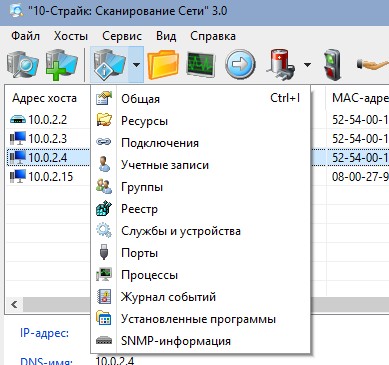Expand the host information dropdown arrow

pyautogui.click(x=136, y=65)
